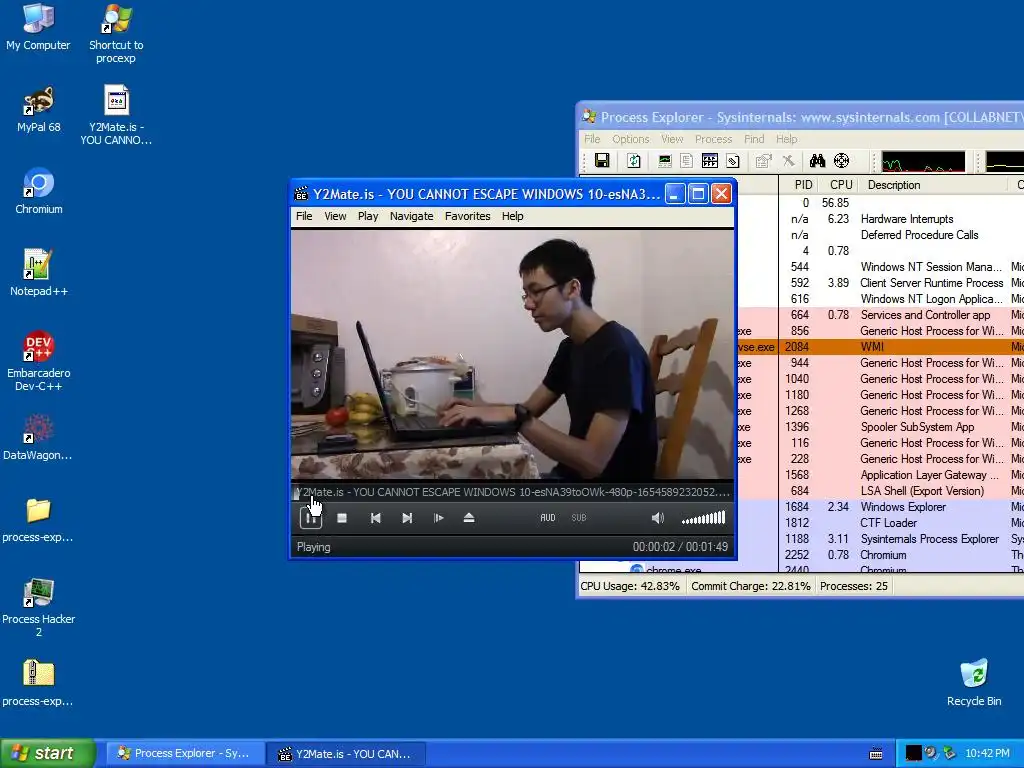This screenshot has height=768, width=1024.
Task: Click the Refresh icon in Process Explorer toolbar
Action: [633, 161]
